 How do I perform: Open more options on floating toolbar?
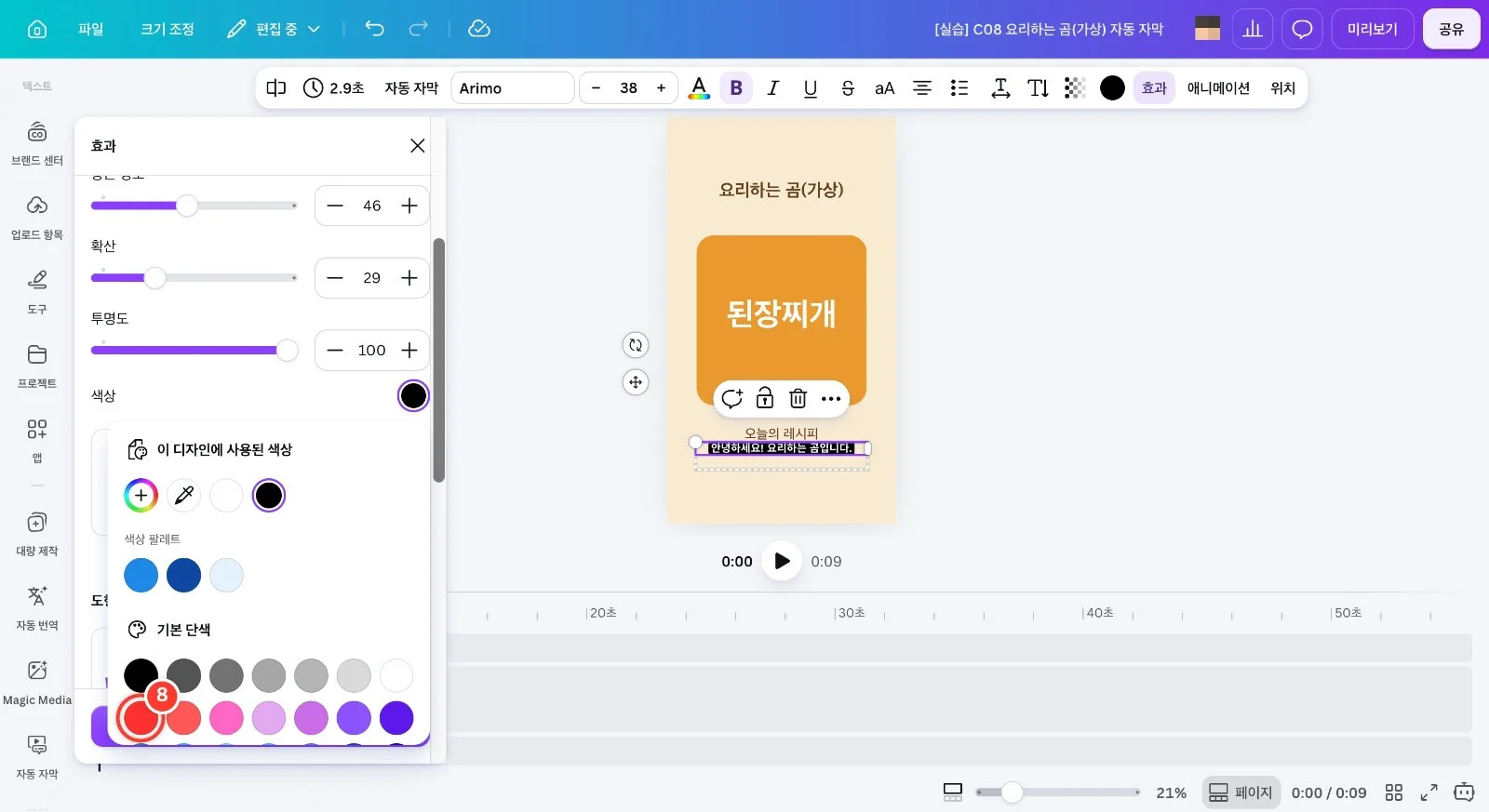click(831, 399)
